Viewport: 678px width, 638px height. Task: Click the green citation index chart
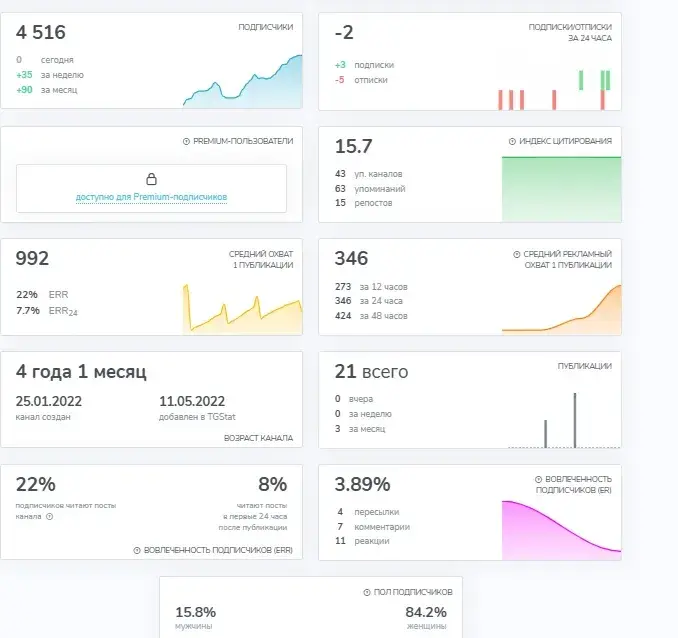pos(561,189)
